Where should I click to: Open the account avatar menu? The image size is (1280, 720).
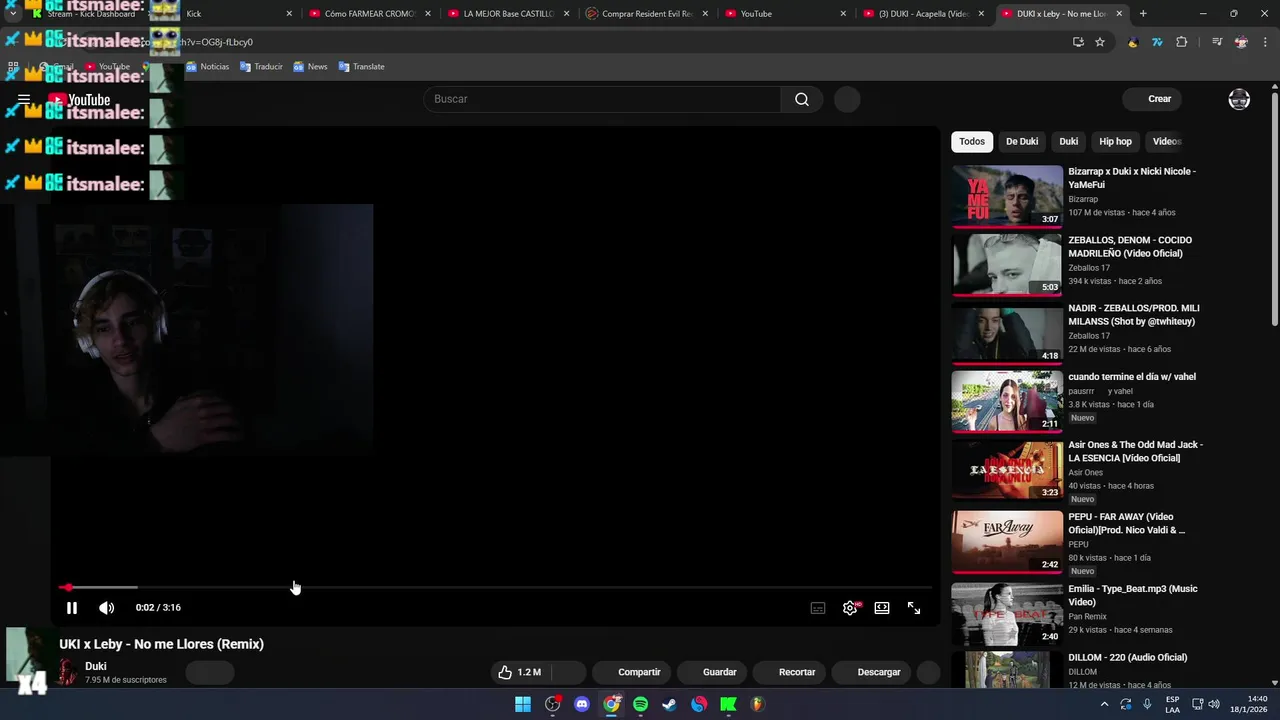(x=1239, y=99)
